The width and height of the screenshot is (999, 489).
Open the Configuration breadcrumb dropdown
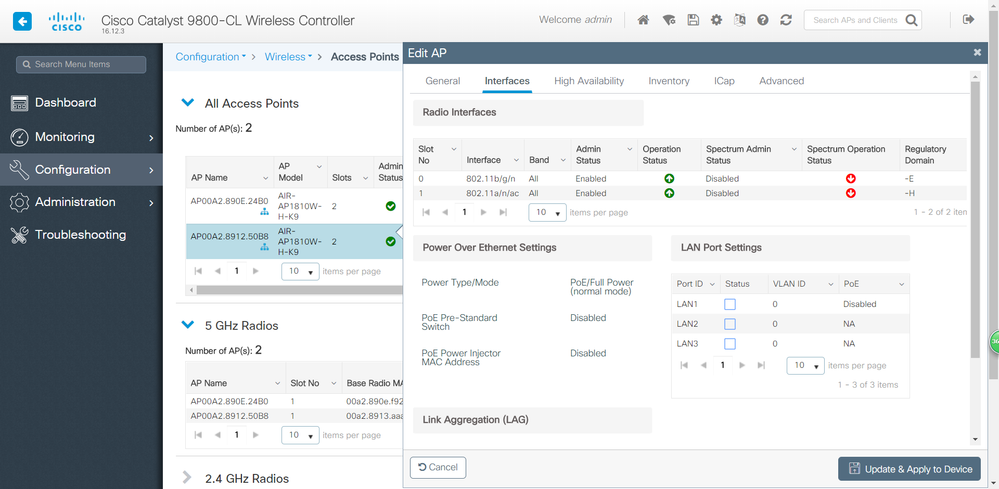pos(211,57)
